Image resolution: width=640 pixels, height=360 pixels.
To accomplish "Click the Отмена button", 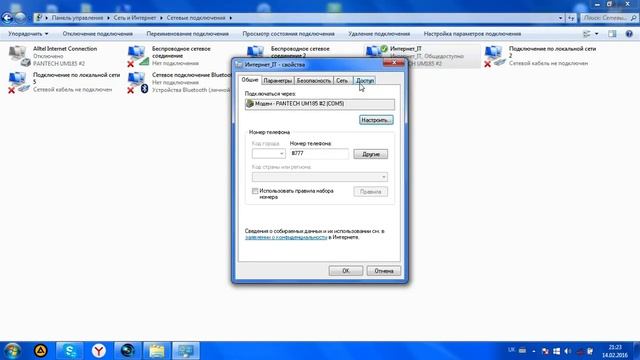I will click(384, 271).
